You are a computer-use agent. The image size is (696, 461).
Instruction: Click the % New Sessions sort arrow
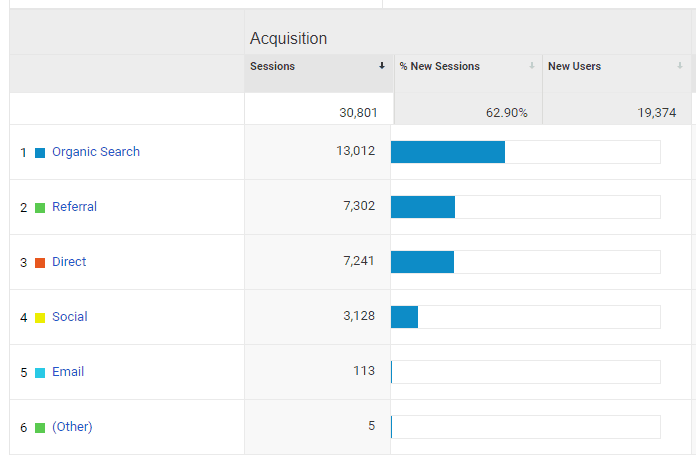[532, 66]
